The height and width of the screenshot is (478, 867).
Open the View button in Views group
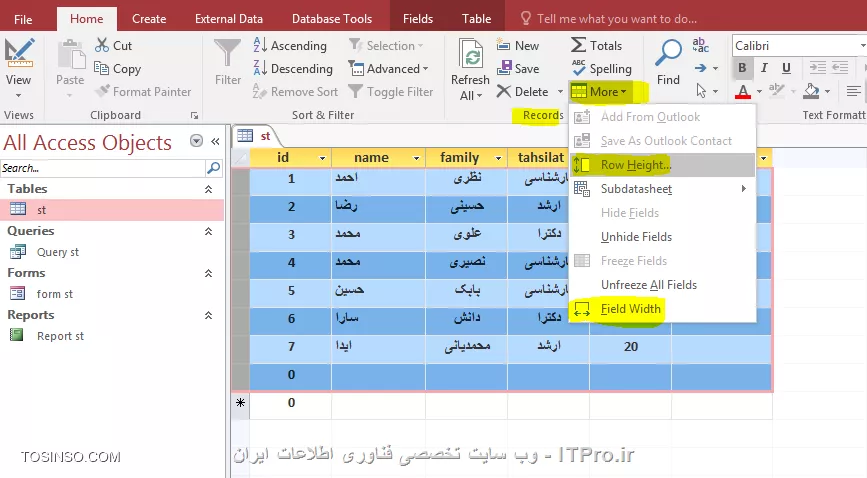point(18,67)
